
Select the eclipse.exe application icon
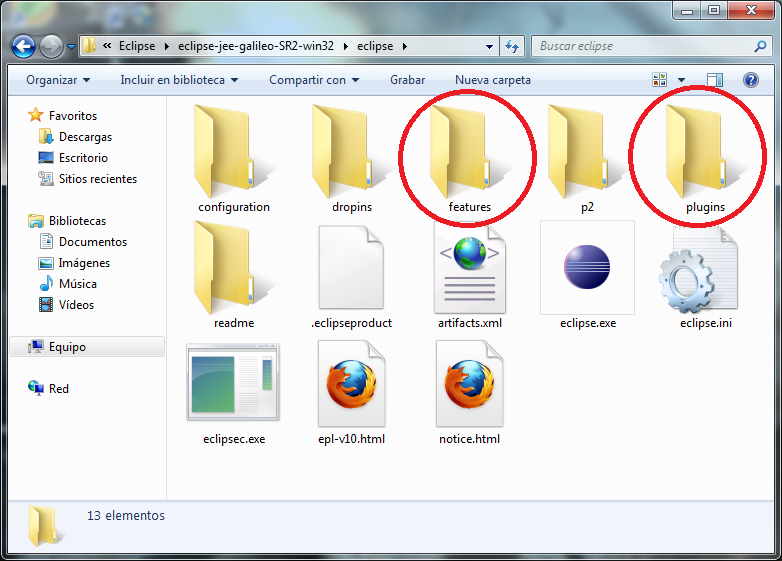click(x=587, y=268)
